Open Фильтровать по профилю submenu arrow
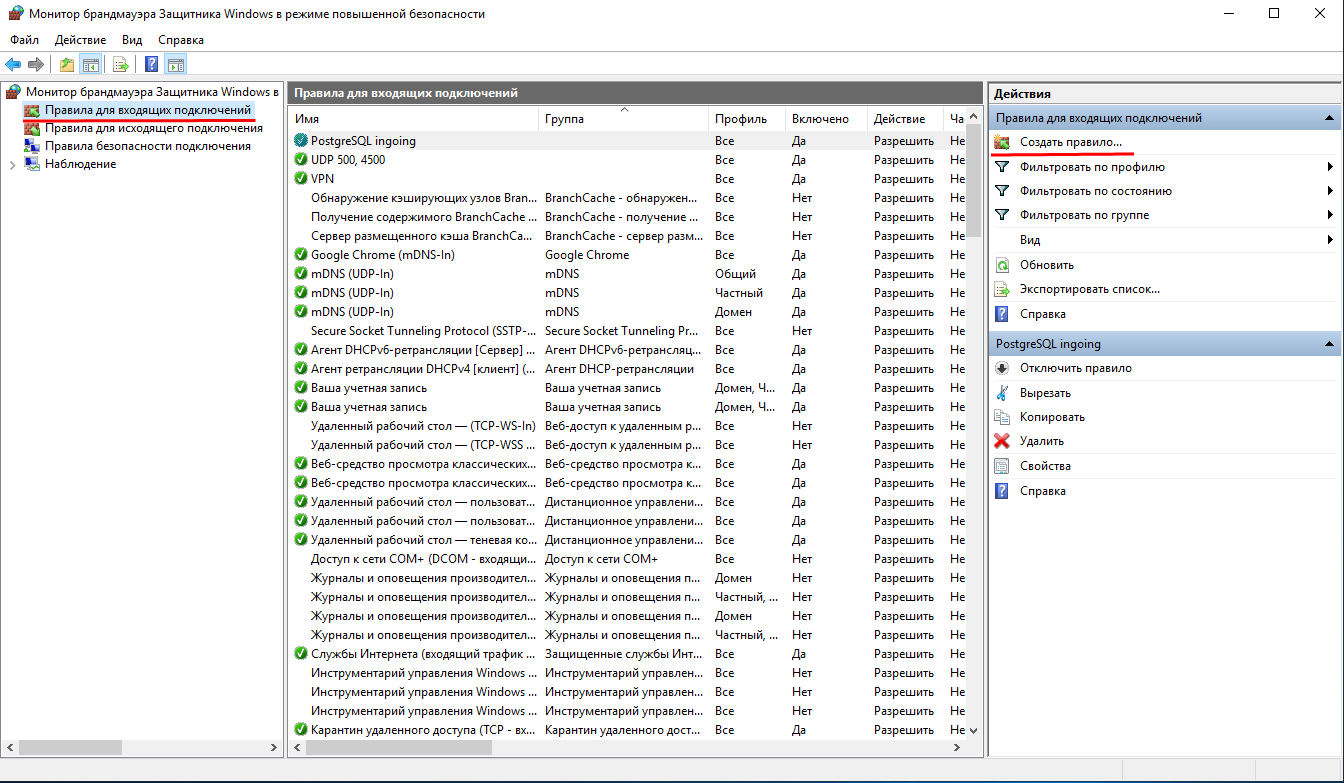This screenshot has height=783, width=1344. point(1330,167)
